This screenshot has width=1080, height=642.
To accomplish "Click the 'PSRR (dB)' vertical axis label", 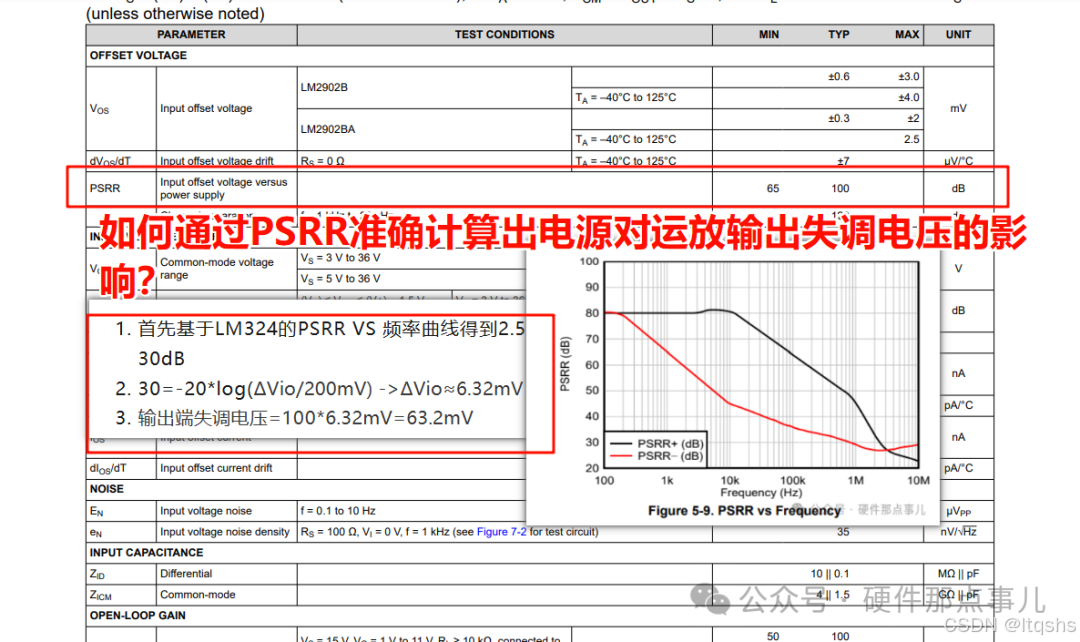I will 565,364.
